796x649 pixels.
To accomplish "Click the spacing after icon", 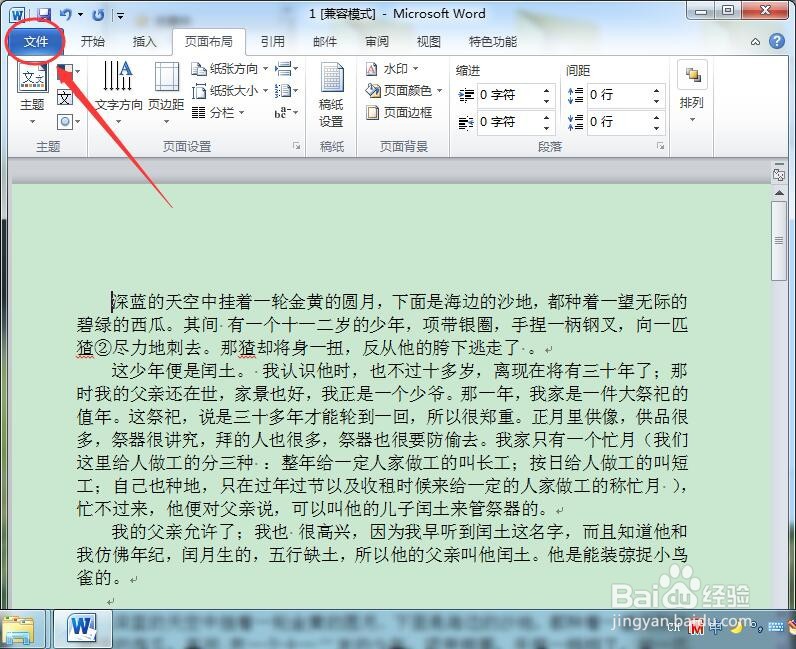I will 576,122.
